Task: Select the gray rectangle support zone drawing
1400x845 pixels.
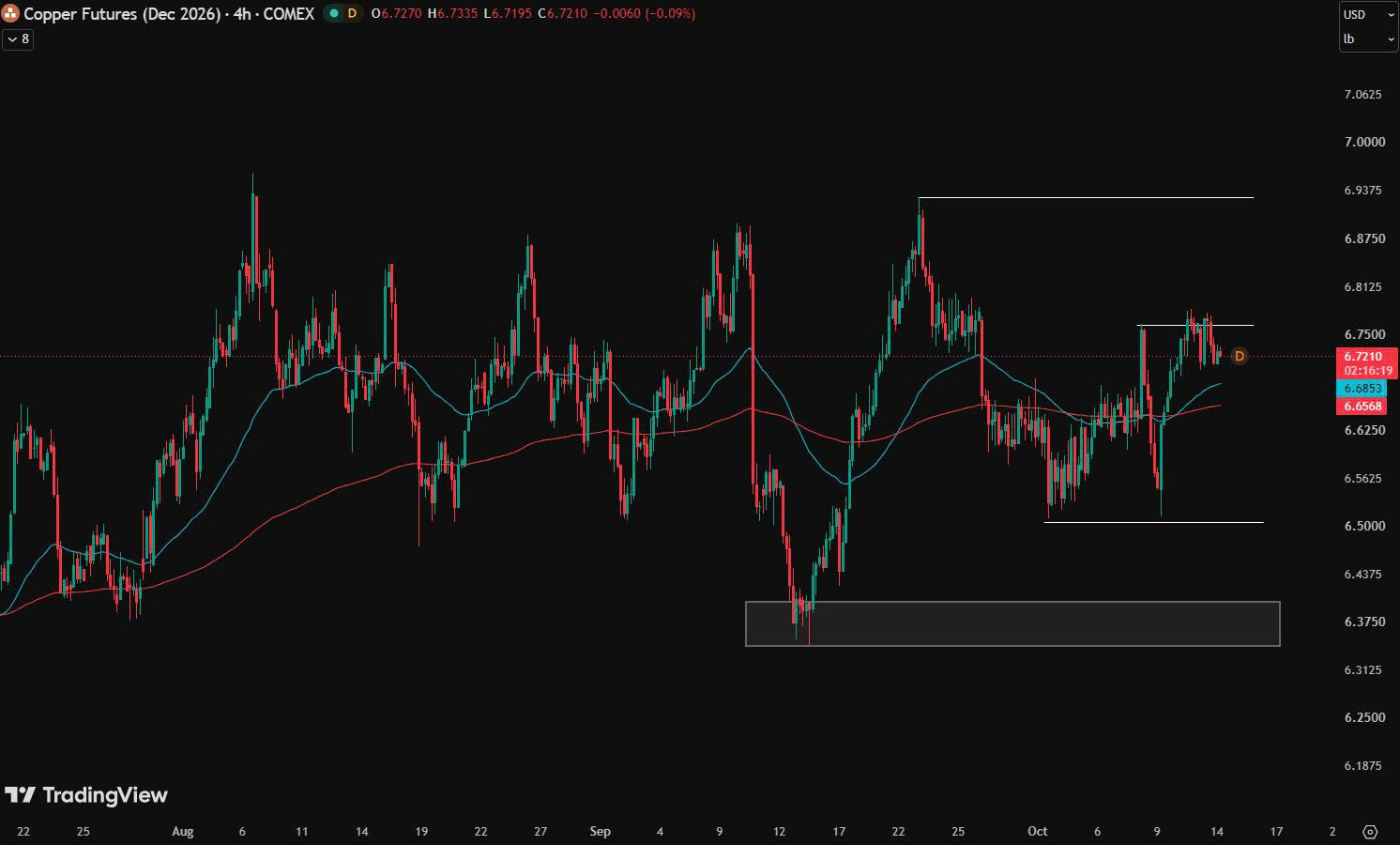Action: tap(1012, 623)
